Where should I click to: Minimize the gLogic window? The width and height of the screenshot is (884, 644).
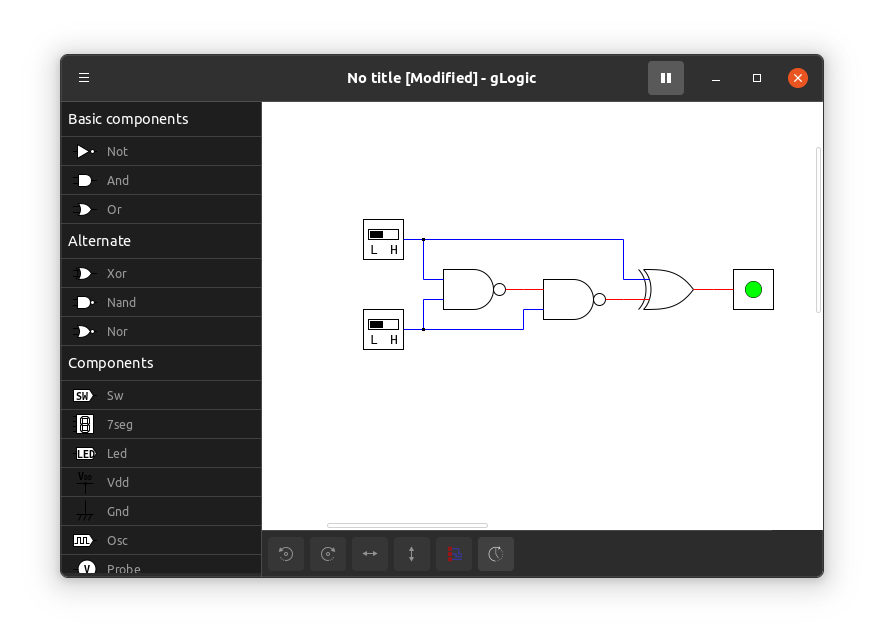pos(716,78)
